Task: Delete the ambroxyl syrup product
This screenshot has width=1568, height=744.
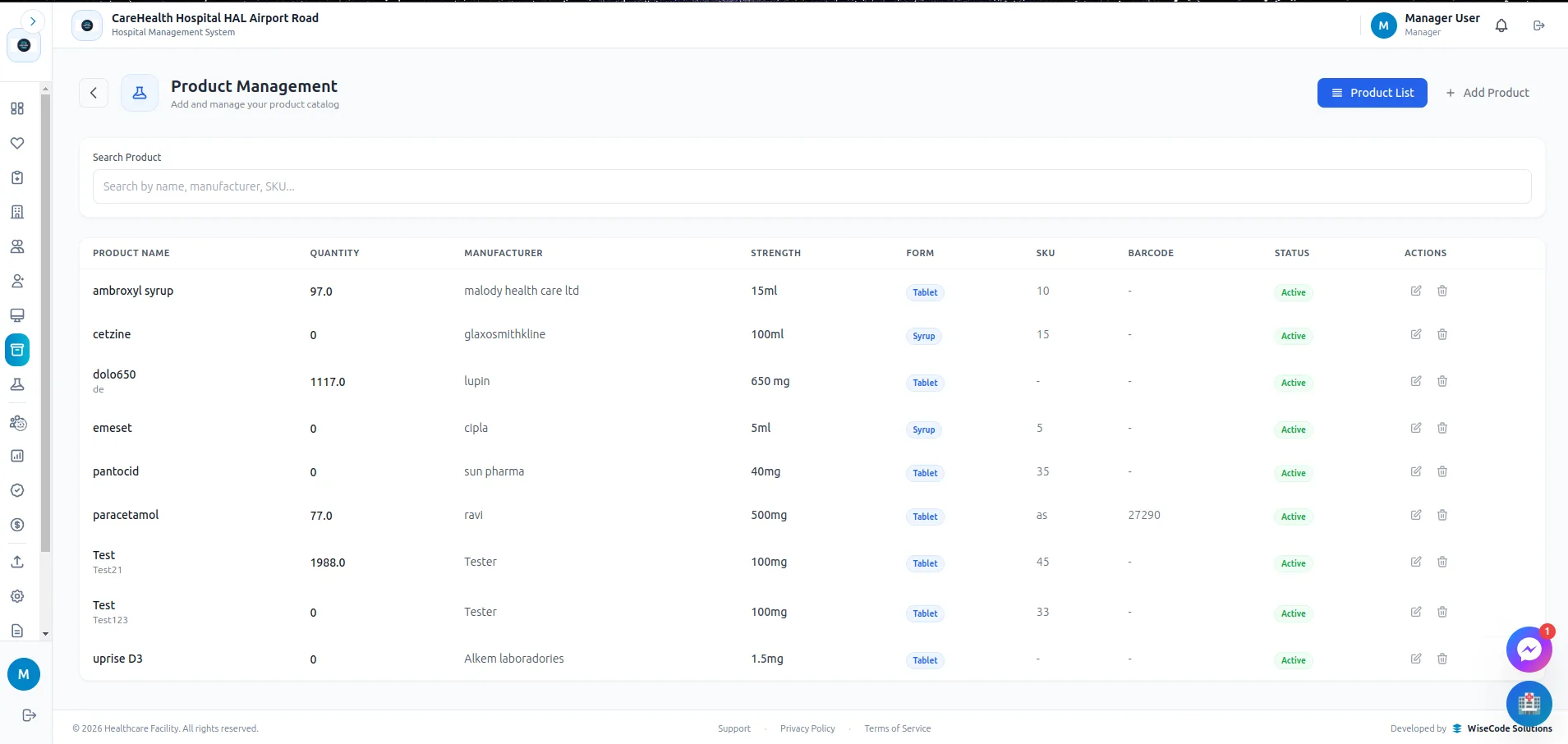Action: (x=1442, y=291)
